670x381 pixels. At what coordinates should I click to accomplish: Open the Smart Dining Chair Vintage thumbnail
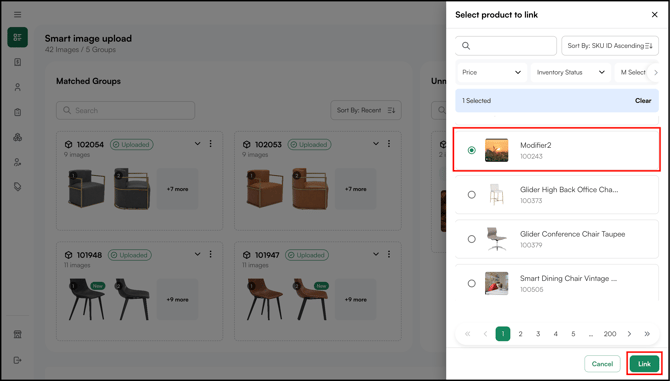[497, 283]
